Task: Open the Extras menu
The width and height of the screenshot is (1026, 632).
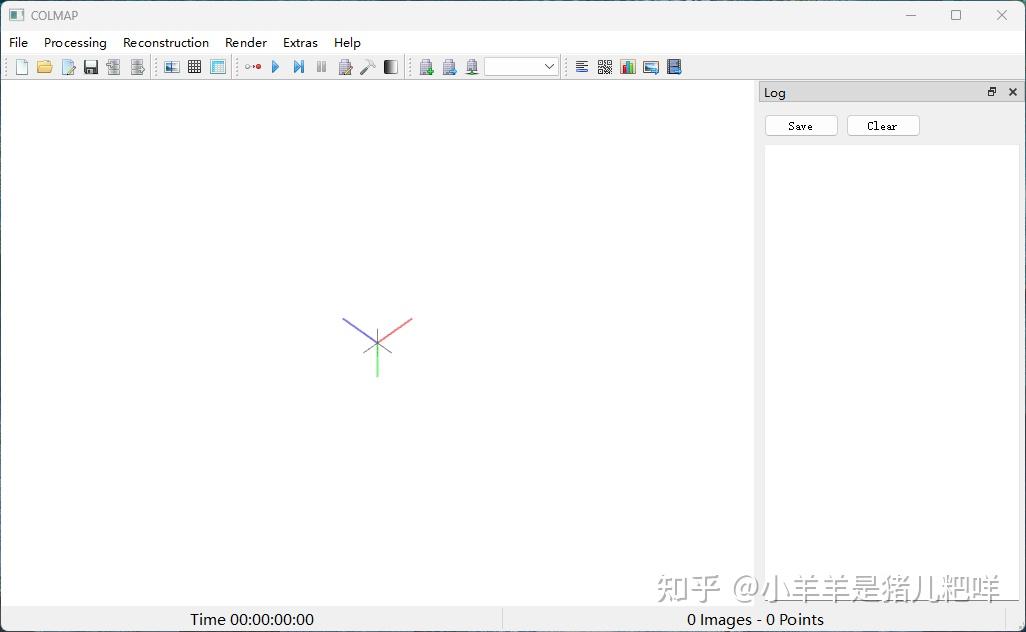Action: 300,43
